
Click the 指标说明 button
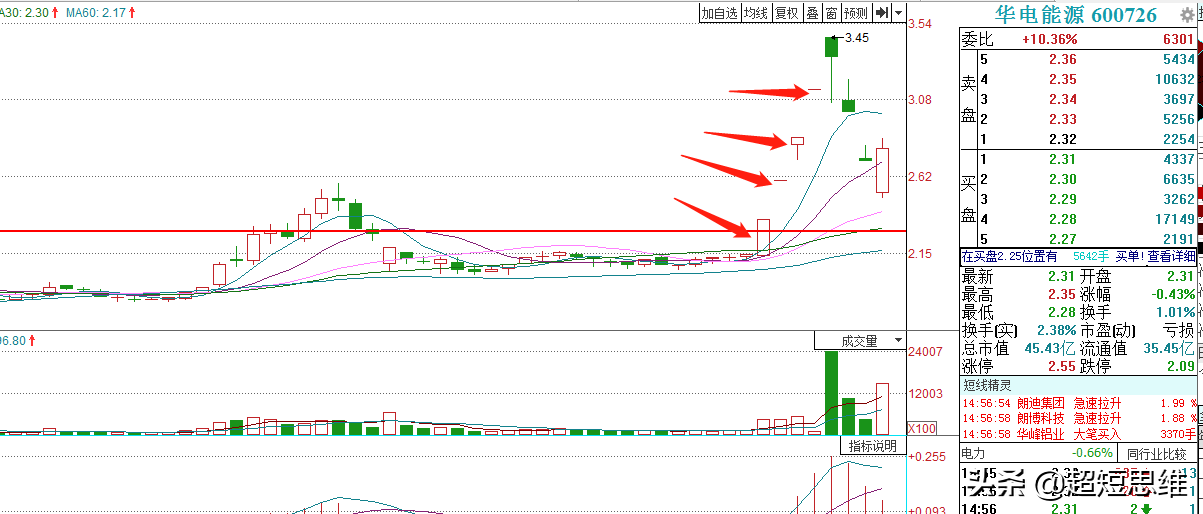[872, 446]
